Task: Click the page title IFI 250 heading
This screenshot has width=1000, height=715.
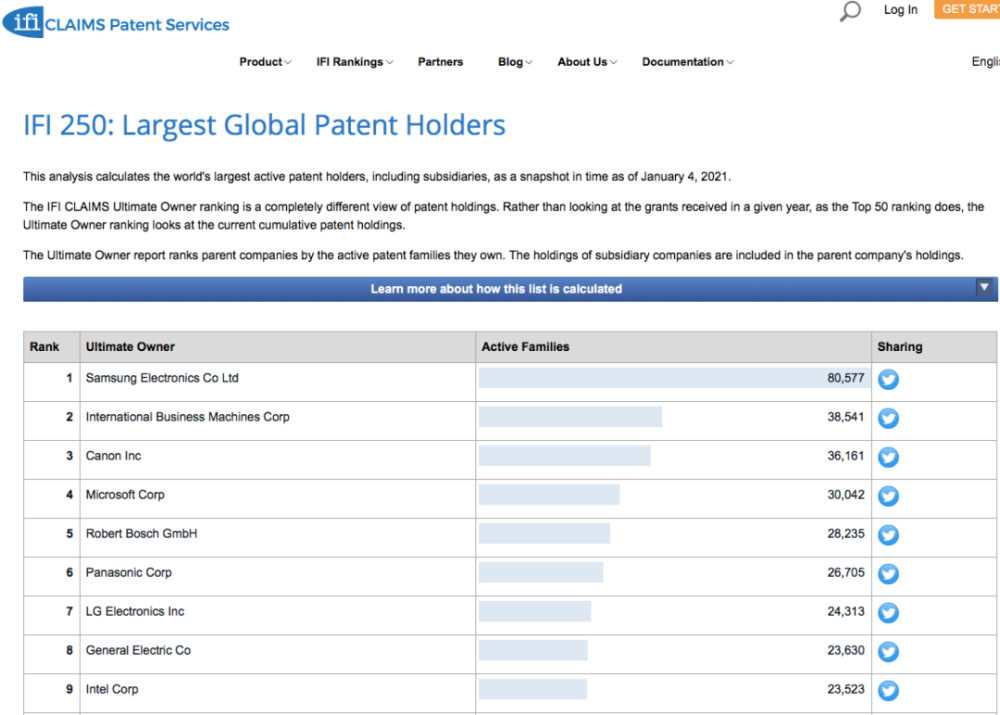Action: 264,125
